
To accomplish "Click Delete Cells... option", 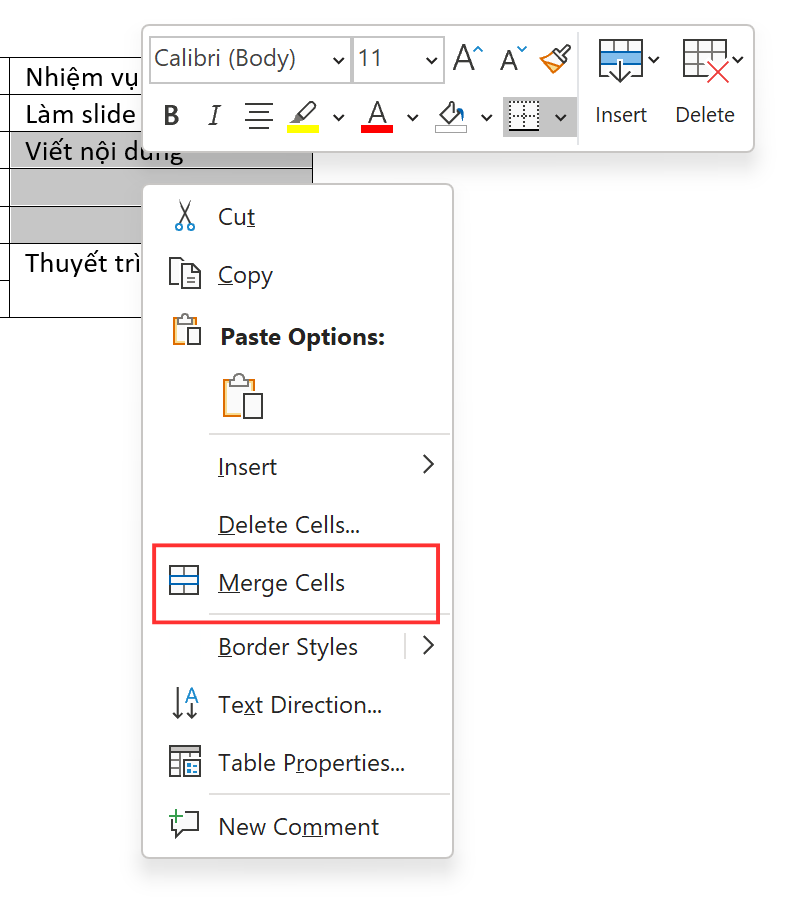I will [288, 525].
